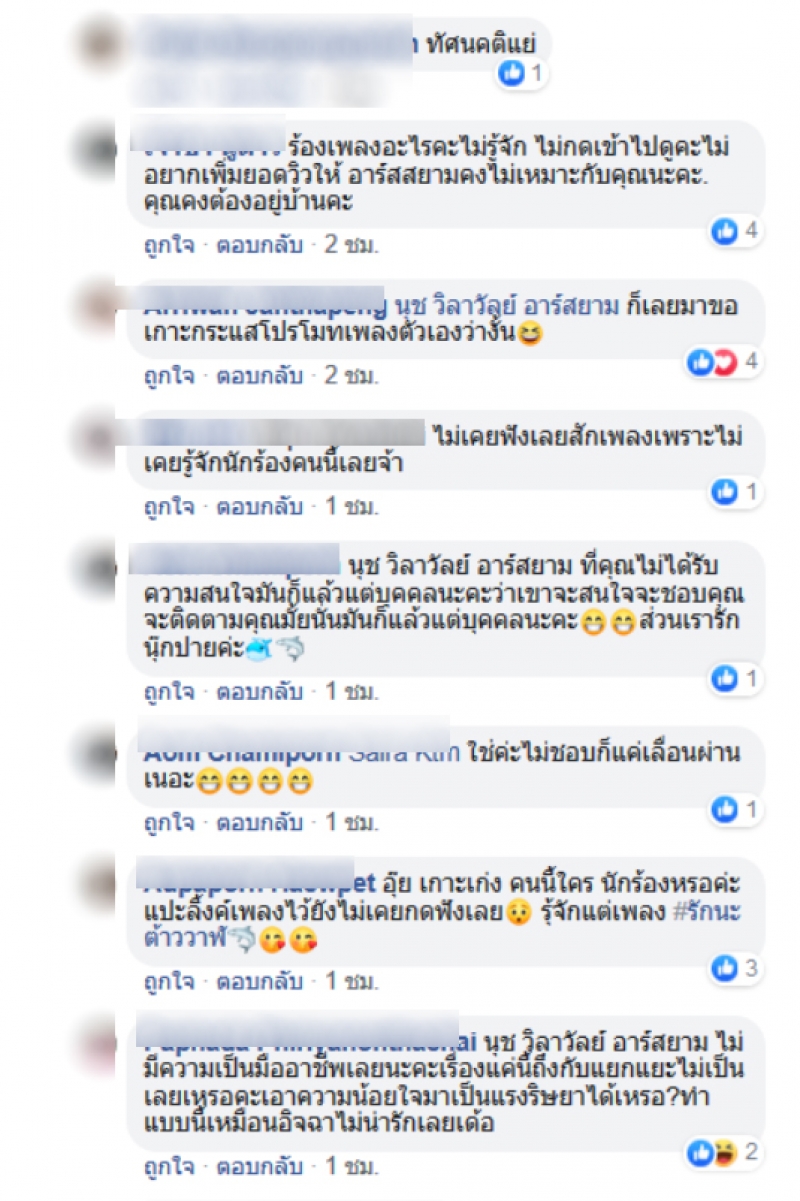Show who liked the ไม่เคยฟังเลยสักเพลง comment
Viewport: 800px width, 1201px height.
pos(736,491)
